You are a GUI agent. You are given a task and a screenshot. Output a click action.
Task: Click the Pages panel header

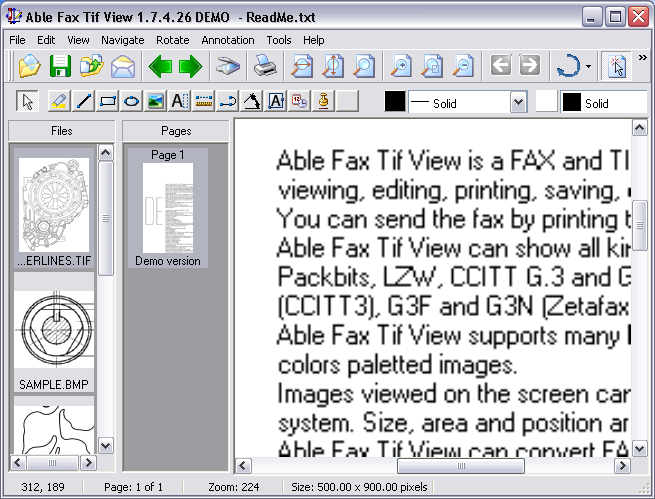176,131
